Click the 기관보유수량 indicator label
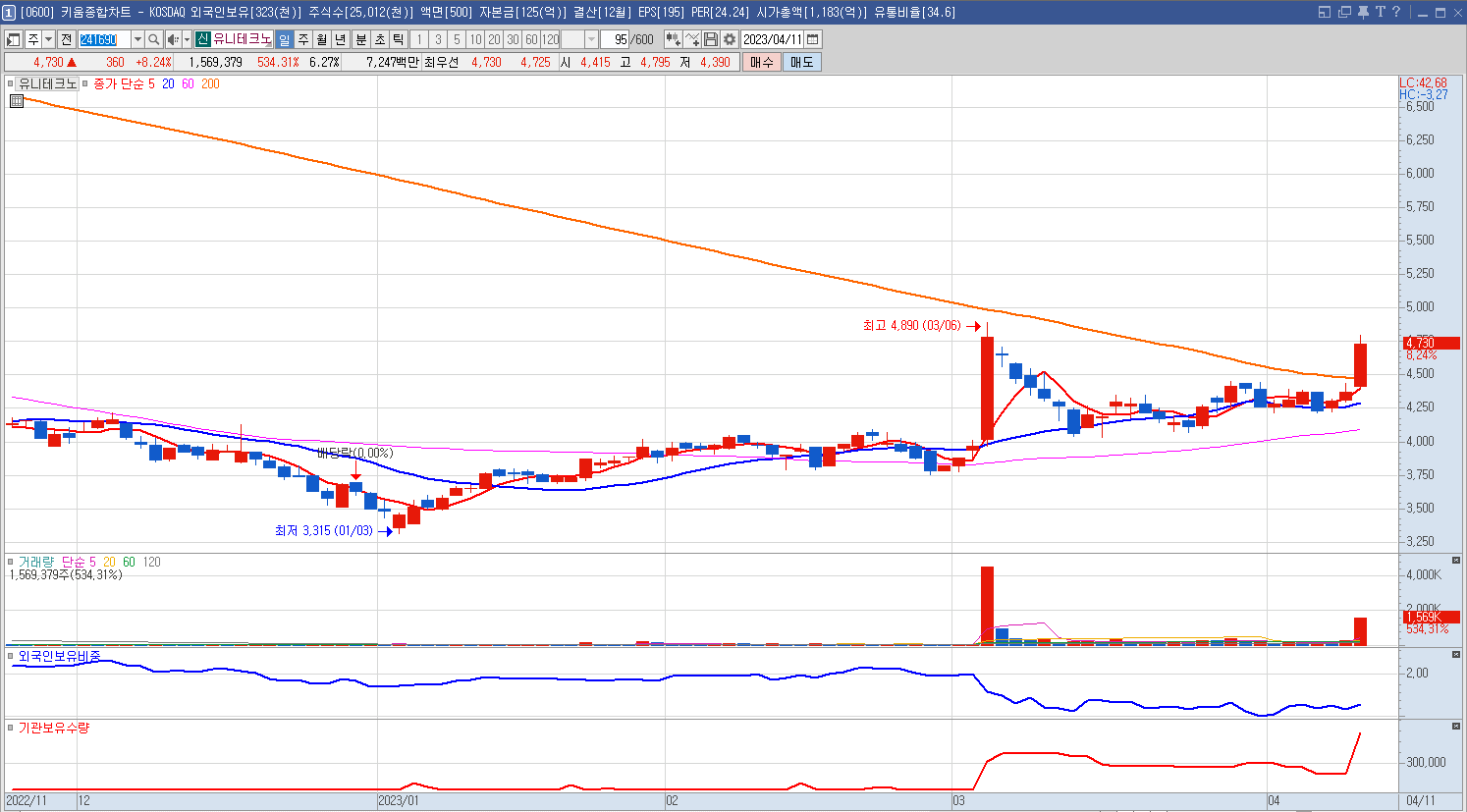 54,728
